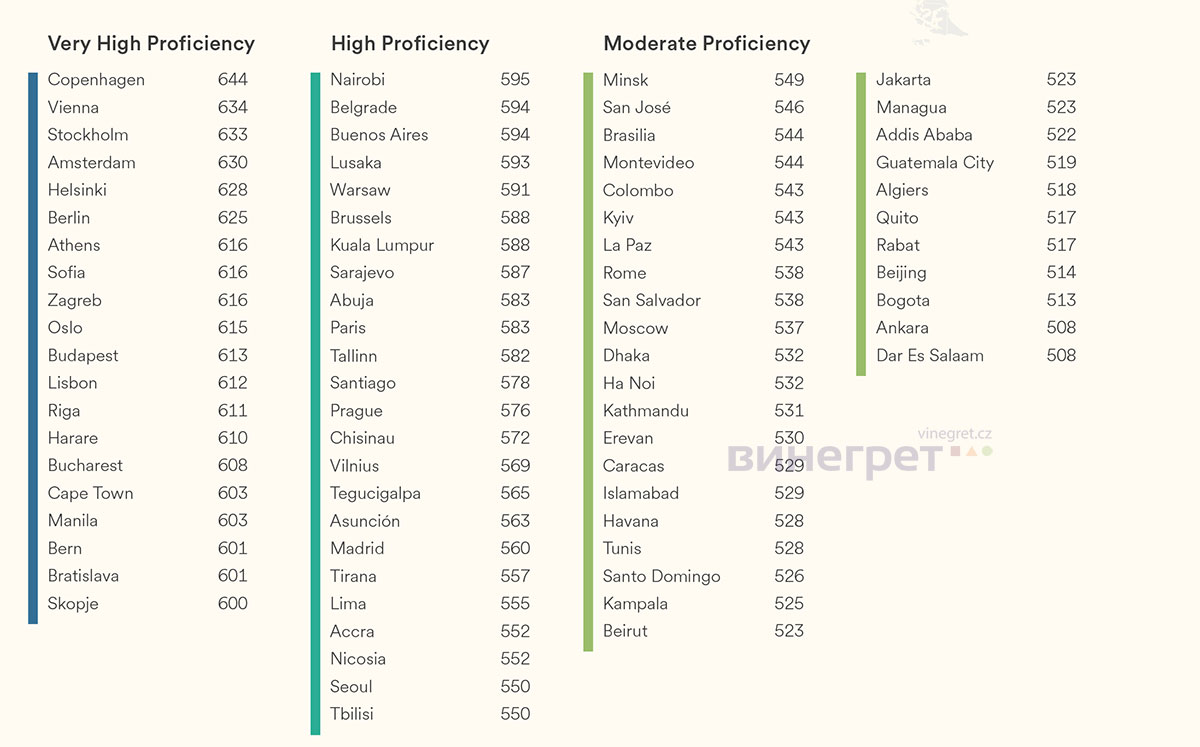
Task: Click the Very High Proficiency heading
Action: pyautogui.click(x=151, y=44)
